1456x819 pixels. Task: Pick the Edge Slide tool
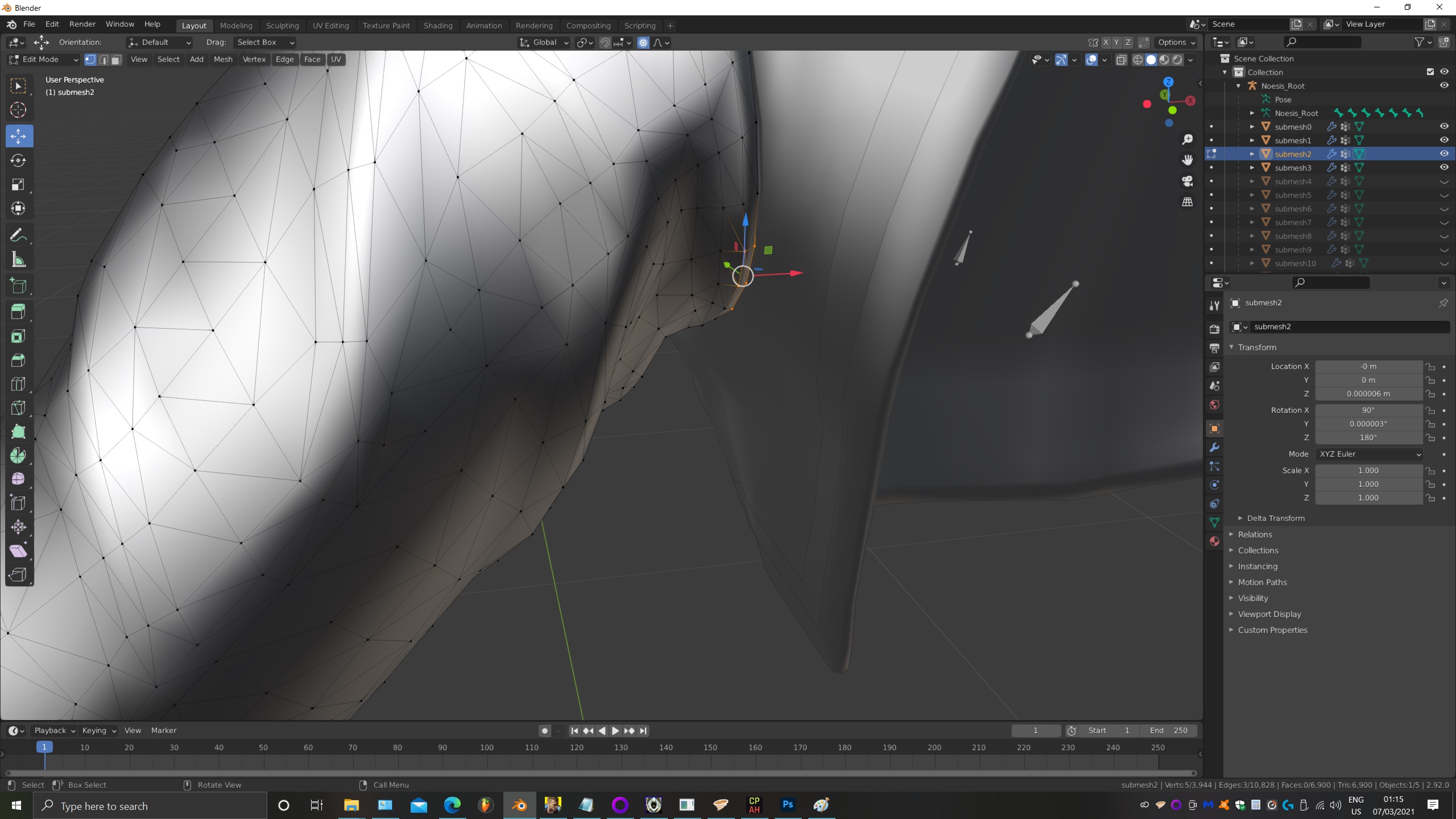[x=18, y=503]
